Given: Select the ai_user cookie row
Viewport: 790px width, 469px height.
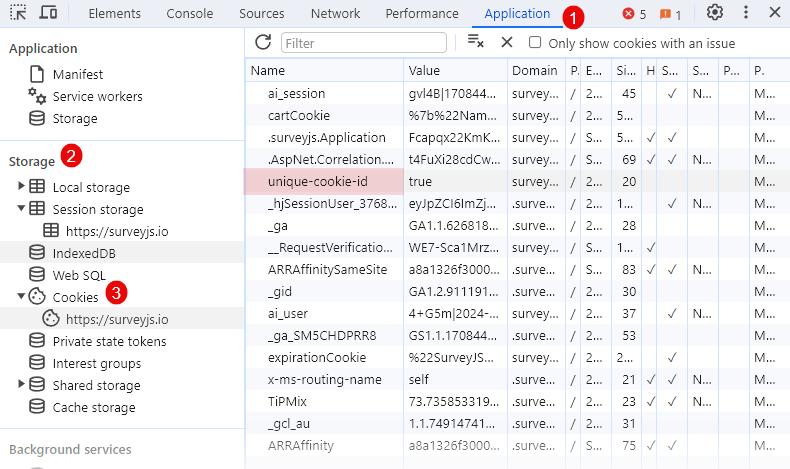Looking at the screenshot, I should tap(517, 313).
